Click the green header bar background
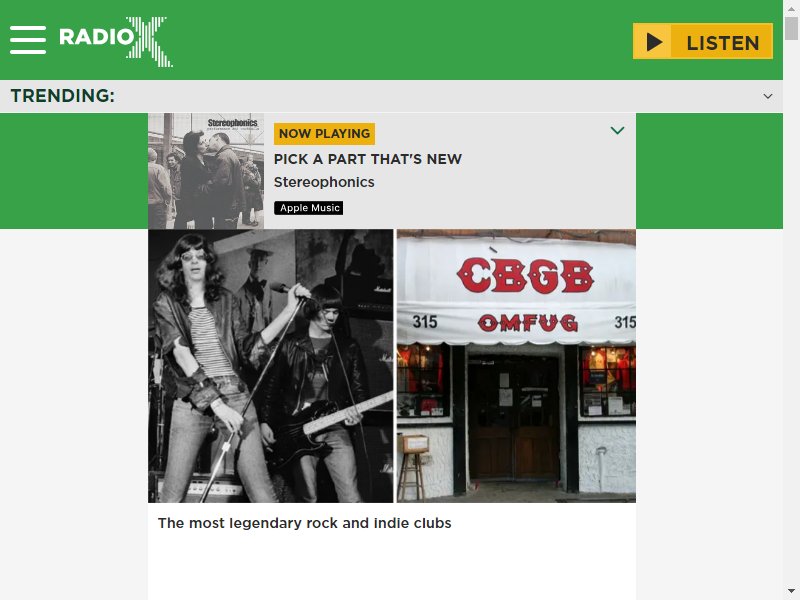 398,40
